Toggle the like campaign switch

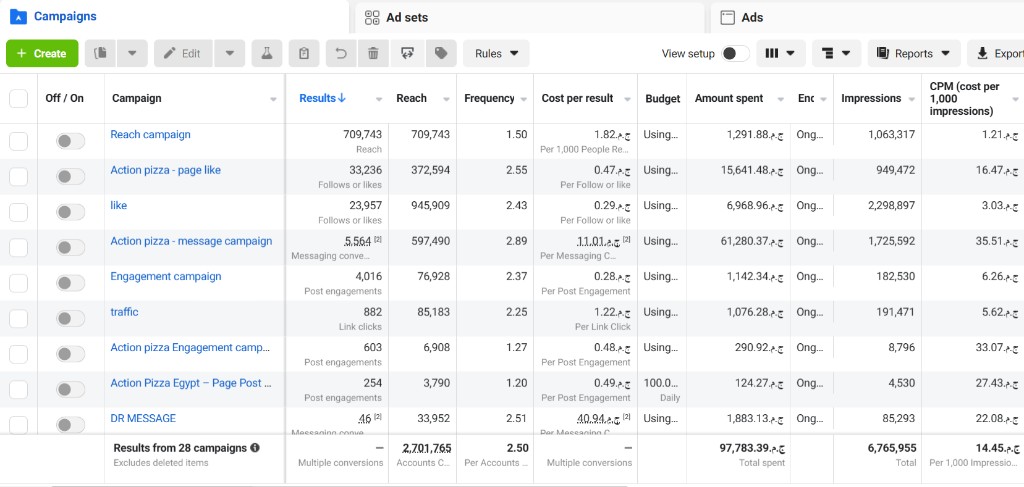pyautogui.click(x=71, y=212)
